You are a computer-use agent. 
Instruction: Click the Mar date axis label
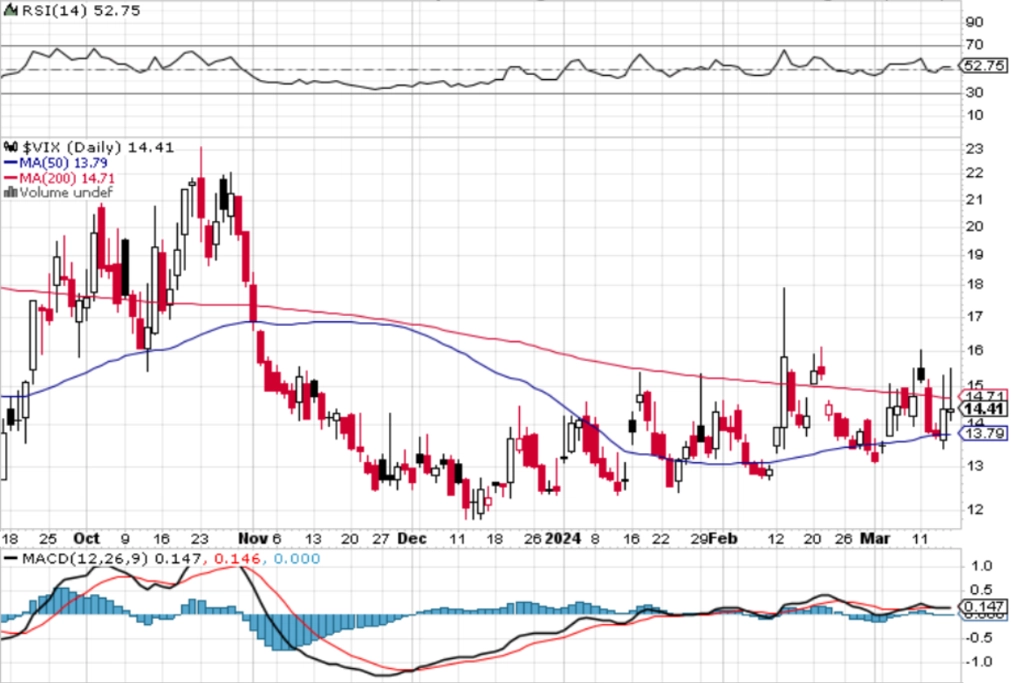(x=876, y=539)
